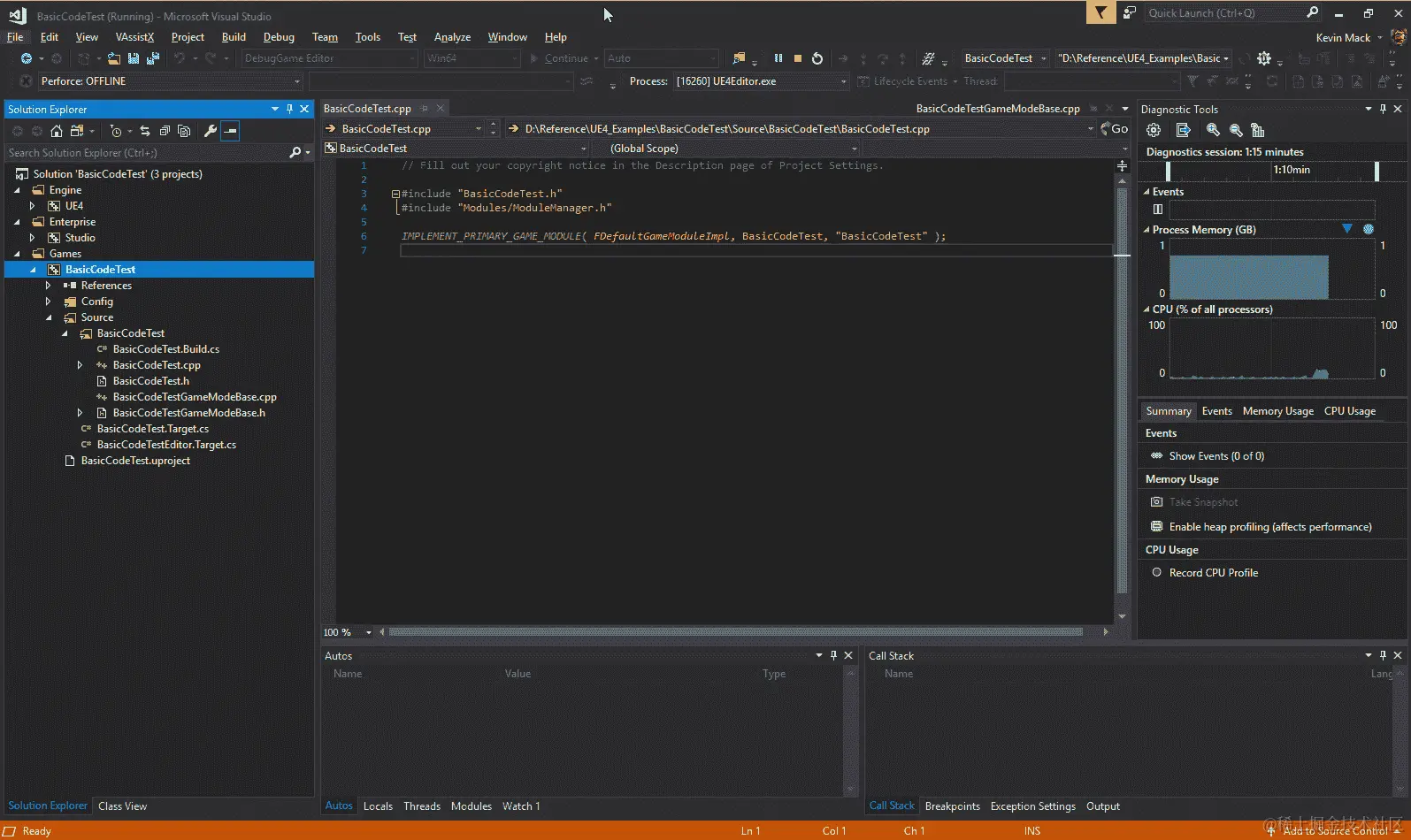Click Sync with Active Document icon
The width and height of the screenshot is (1411, 840).
pos(145,131)
